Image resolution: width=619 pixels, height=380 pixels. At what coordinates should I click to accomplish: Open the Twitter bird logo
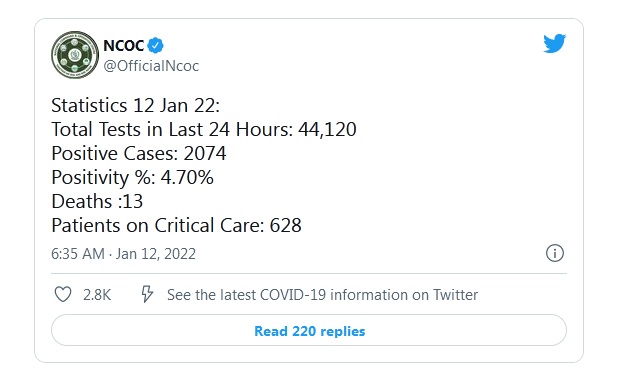coord(554,43)
